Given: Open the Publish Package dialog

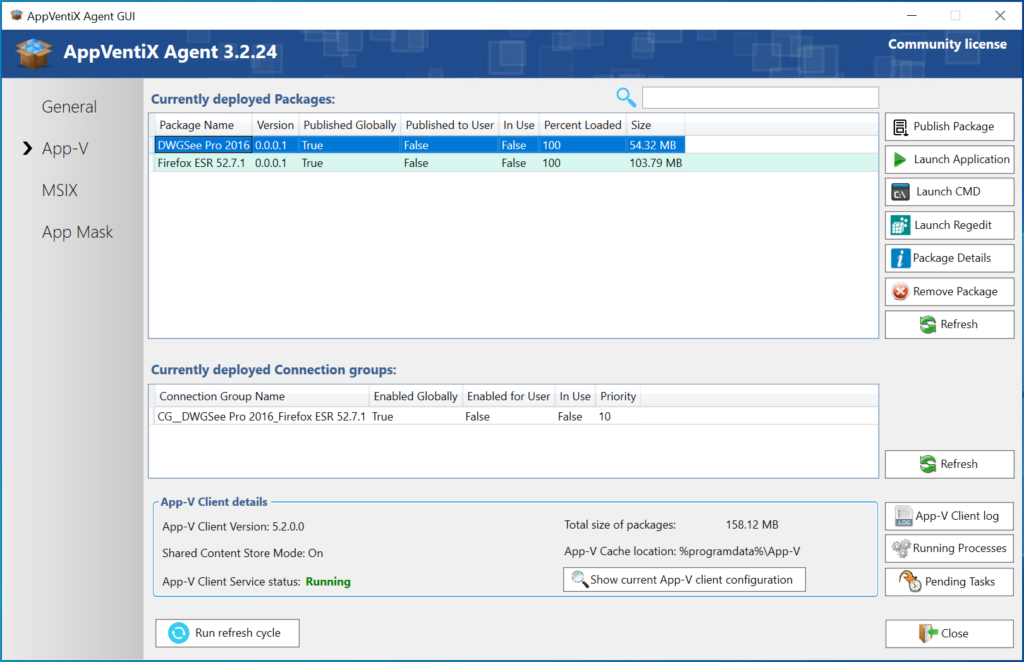Looking at the screenshot, I should point(948,126).
